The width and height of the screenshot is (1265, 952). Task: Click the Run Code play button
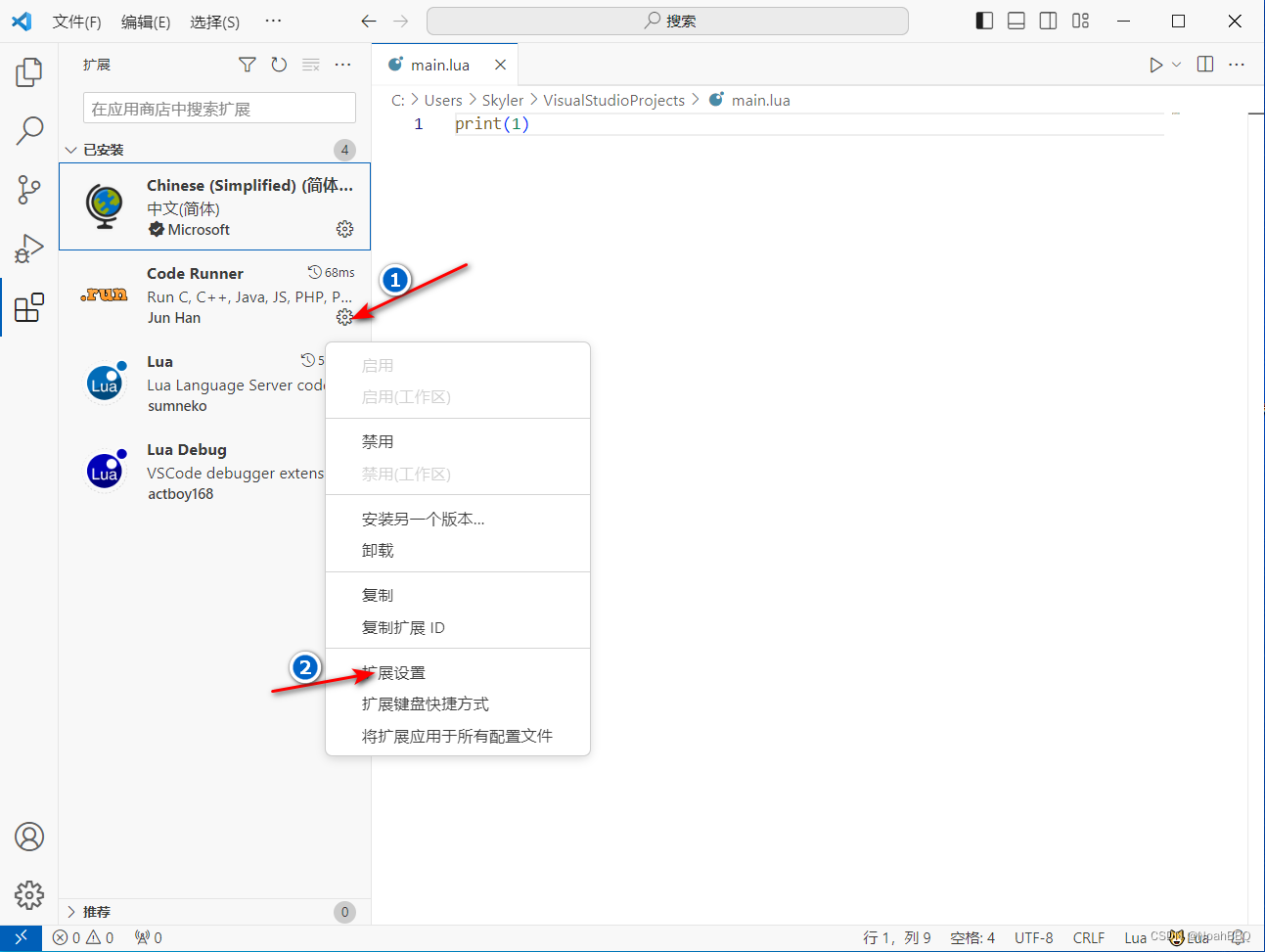(x=1155, y=65)
